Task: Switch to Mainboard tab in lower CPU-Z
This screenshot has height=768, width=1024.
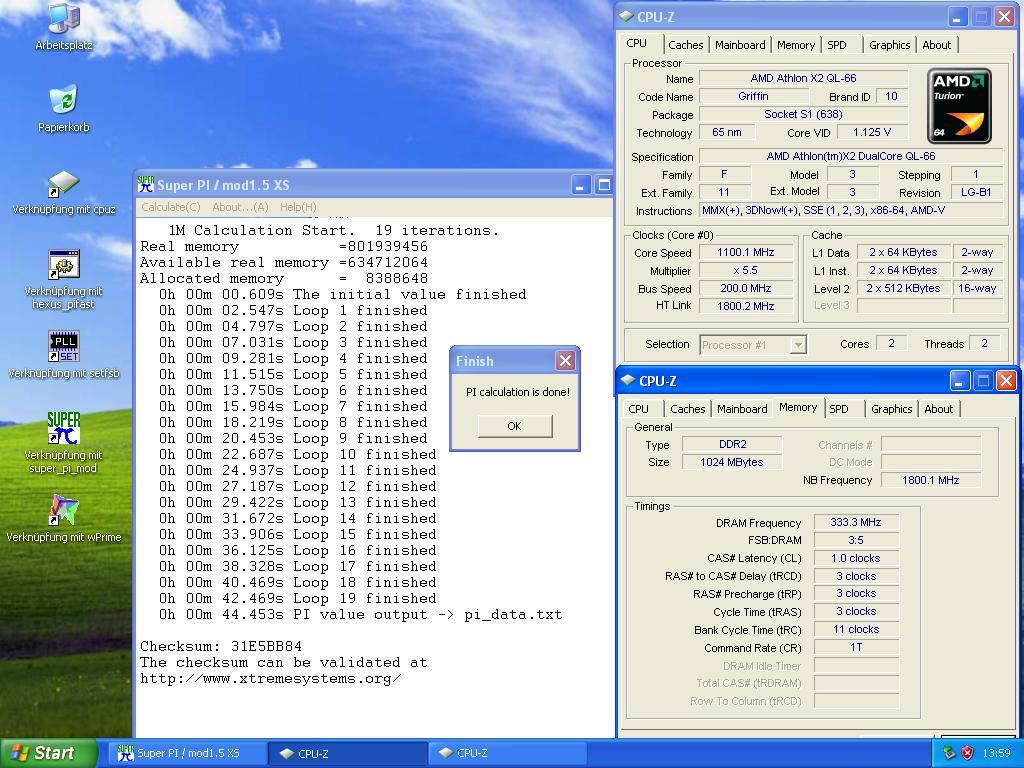Action: [742, 409]
